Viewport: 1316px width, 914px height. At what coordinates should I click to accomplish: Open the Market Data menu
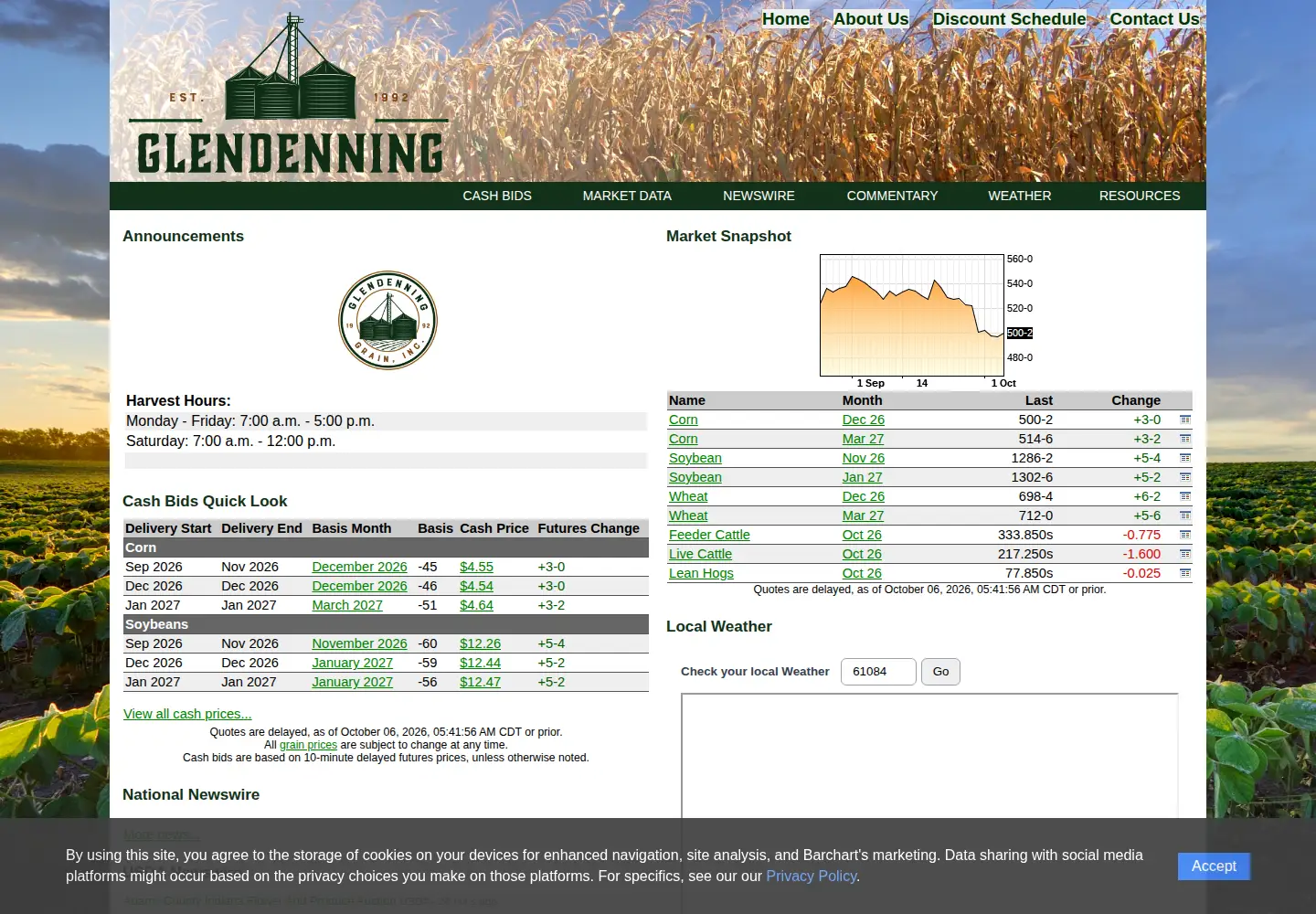coord(627,196)
